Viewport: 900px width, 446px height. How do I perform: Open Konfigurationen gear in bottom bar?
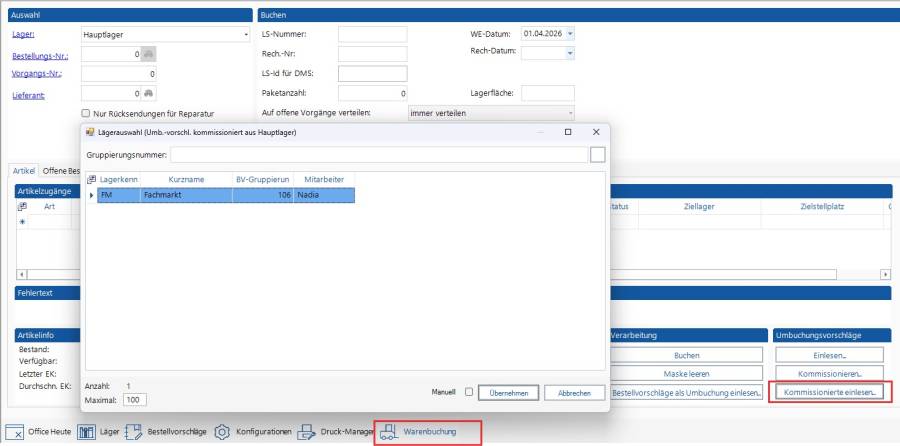tap(254, 432)
